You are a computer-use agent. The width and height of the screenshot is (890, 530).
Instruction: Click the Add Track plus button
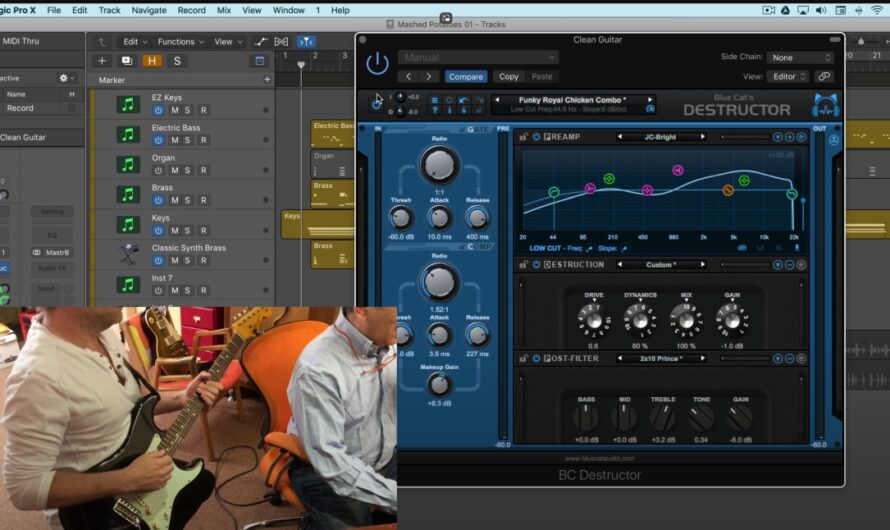point(102,61)
